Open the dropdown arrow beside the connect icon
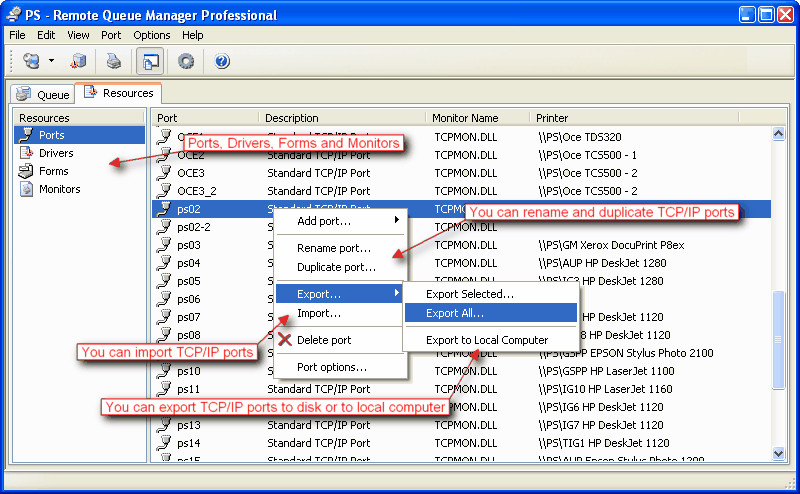800x494 pixels. 51,61
